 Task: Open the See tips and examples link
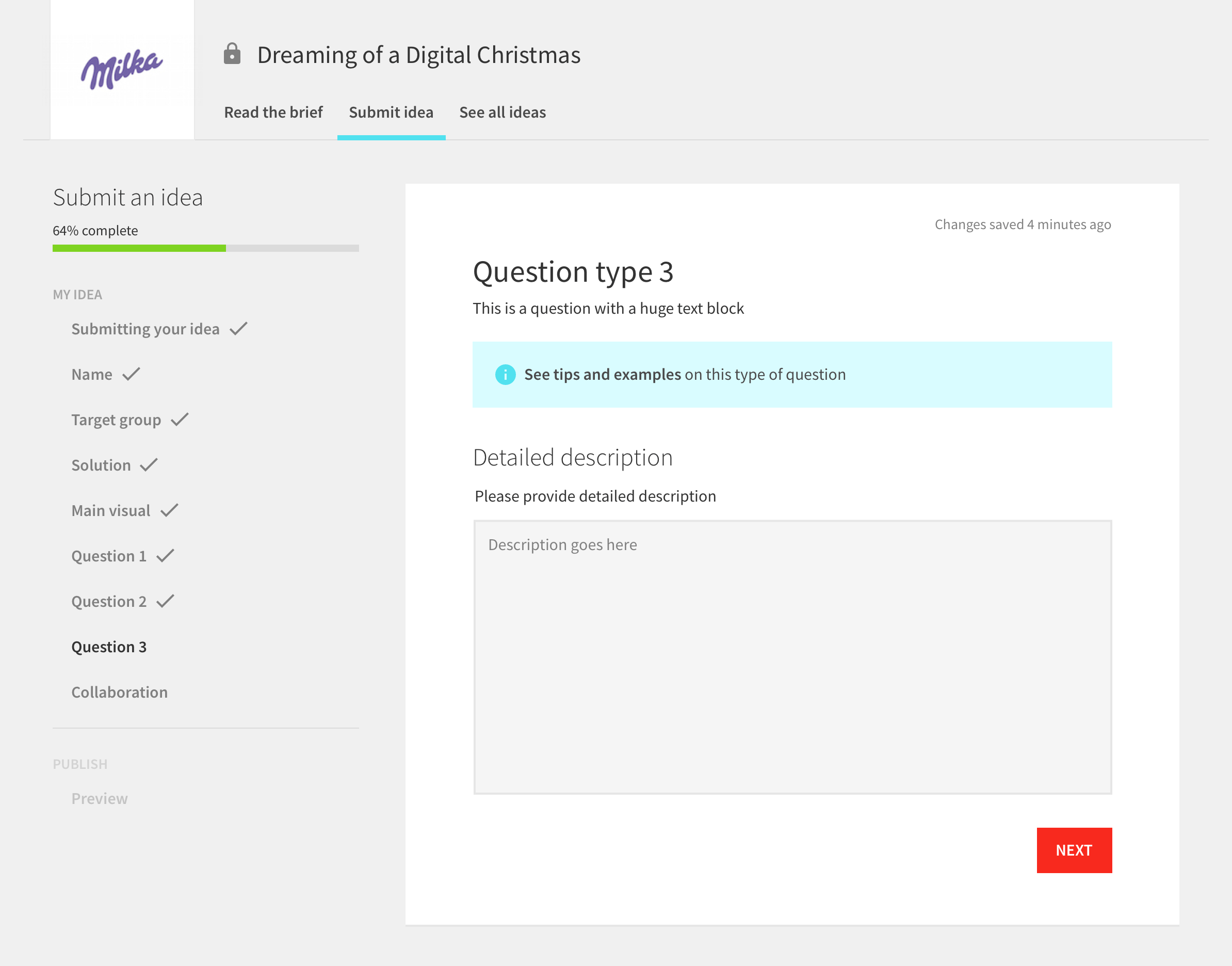602,375
